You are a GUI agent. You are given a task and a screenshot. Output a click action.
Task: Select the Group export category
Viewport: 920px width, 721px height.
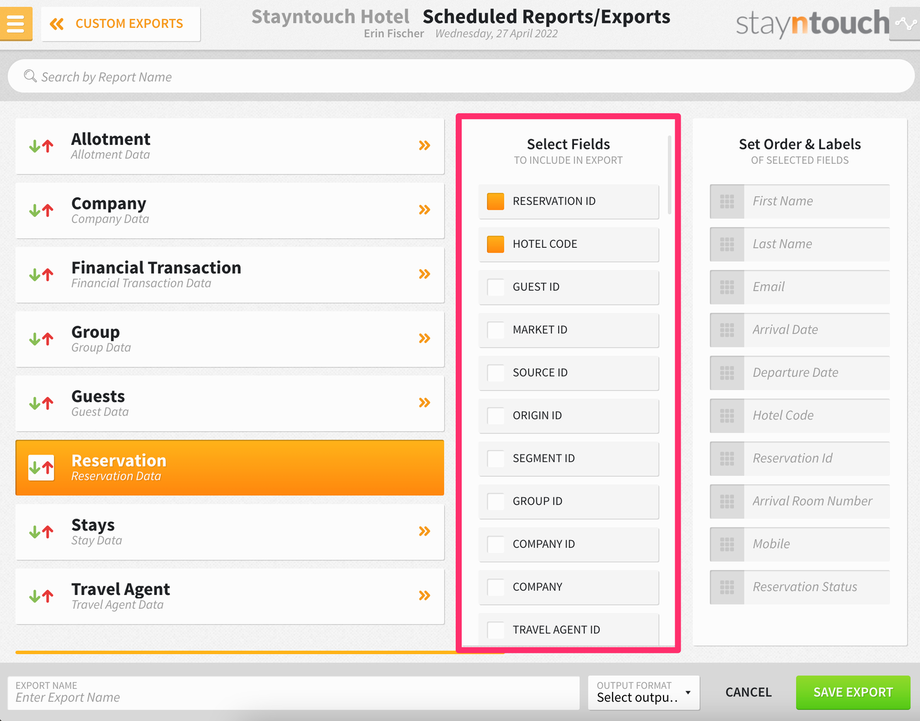229,339
